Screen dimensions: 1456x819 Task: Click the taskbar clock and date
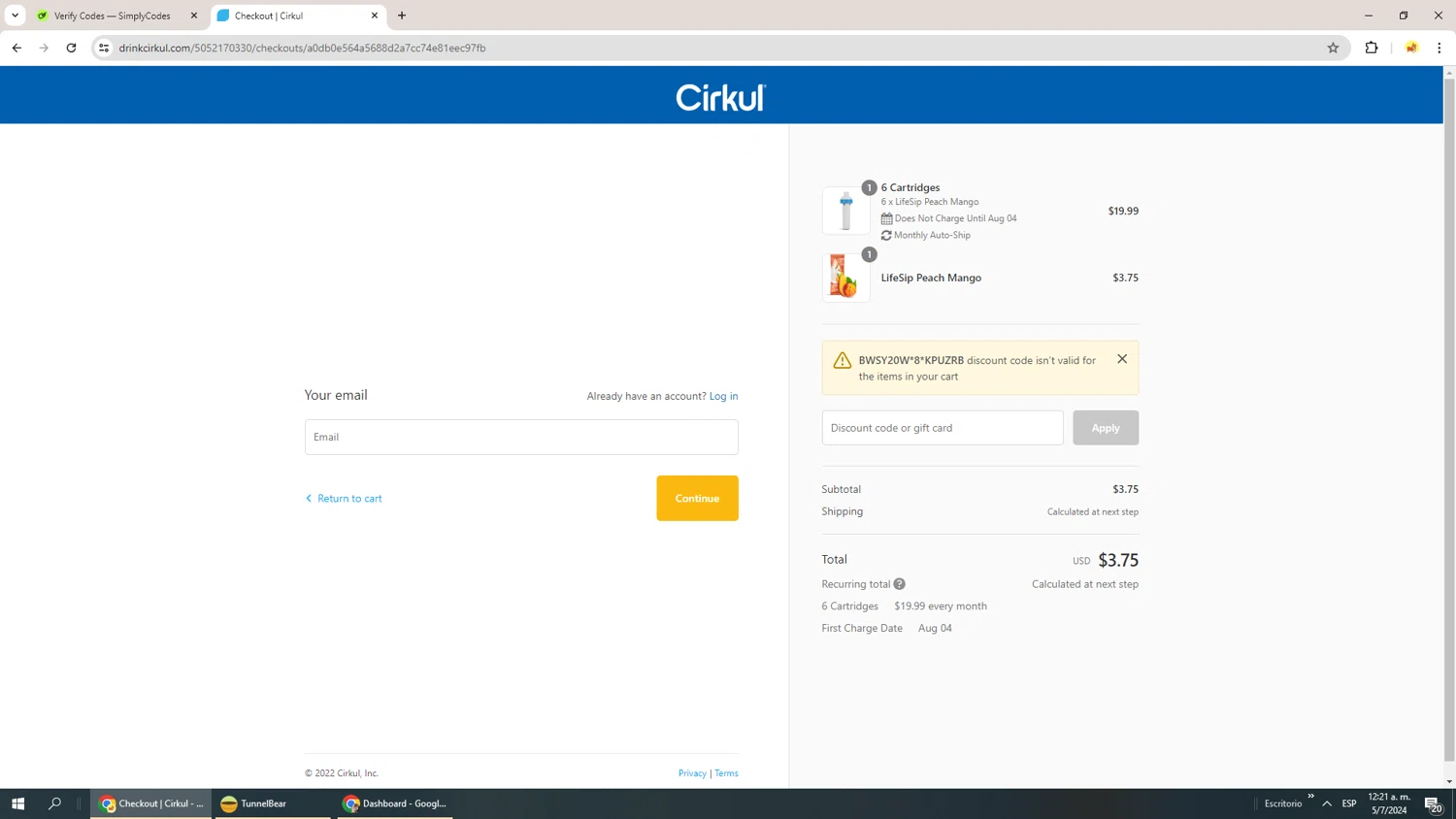point(1388,803)
